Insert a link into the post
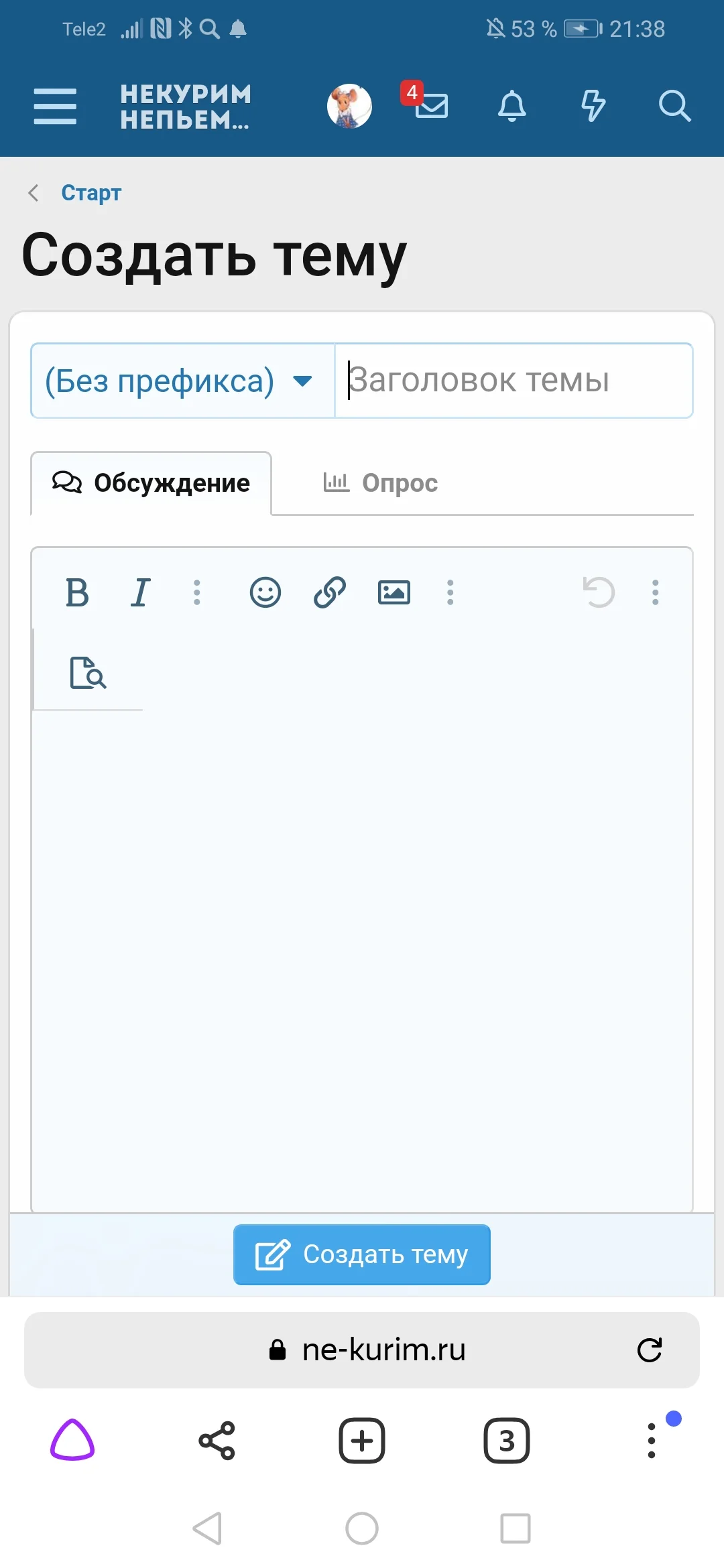 (328, 592)
